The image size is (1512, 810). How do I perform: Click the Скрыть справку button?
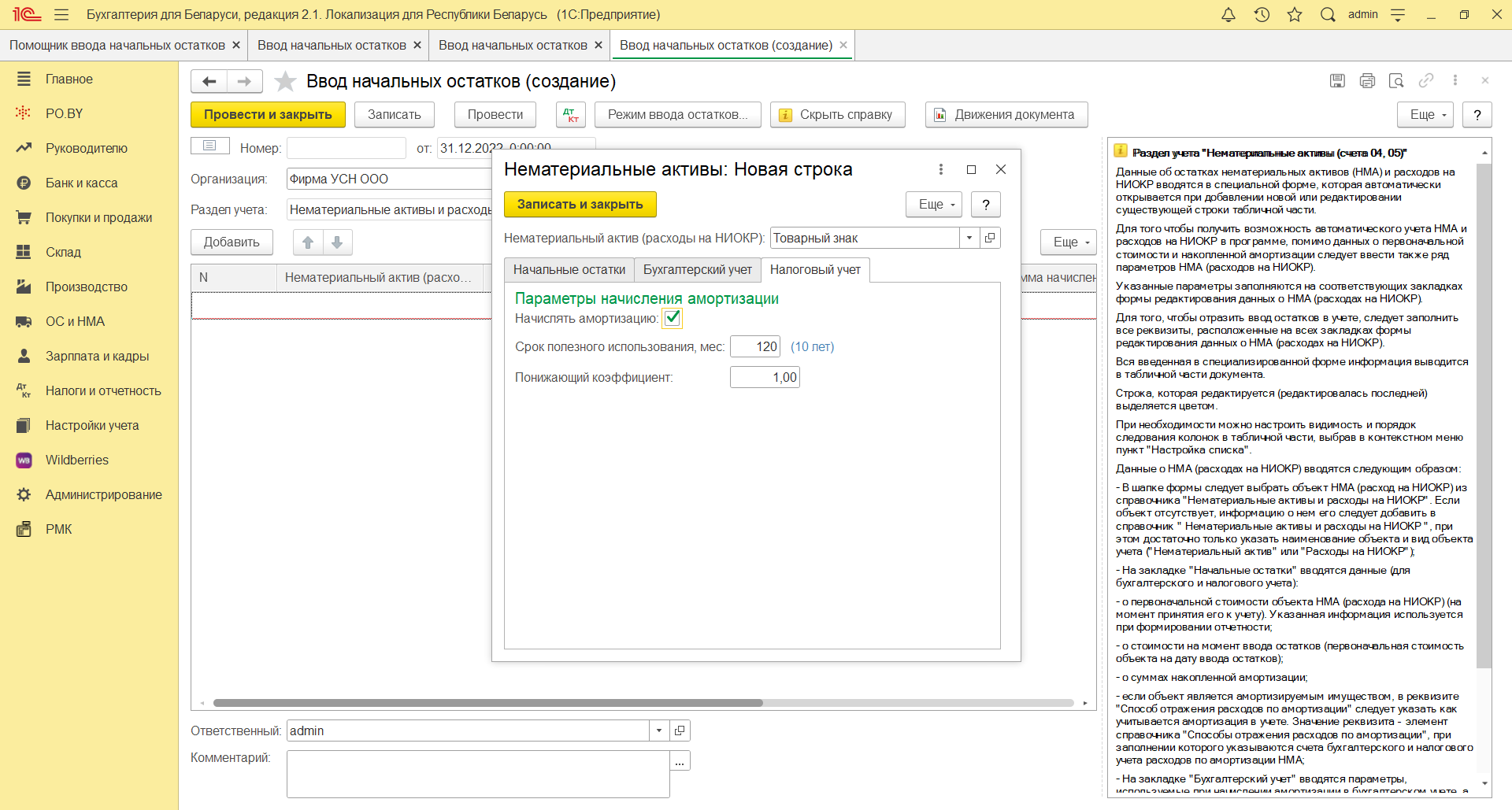(x=837, y=115)
